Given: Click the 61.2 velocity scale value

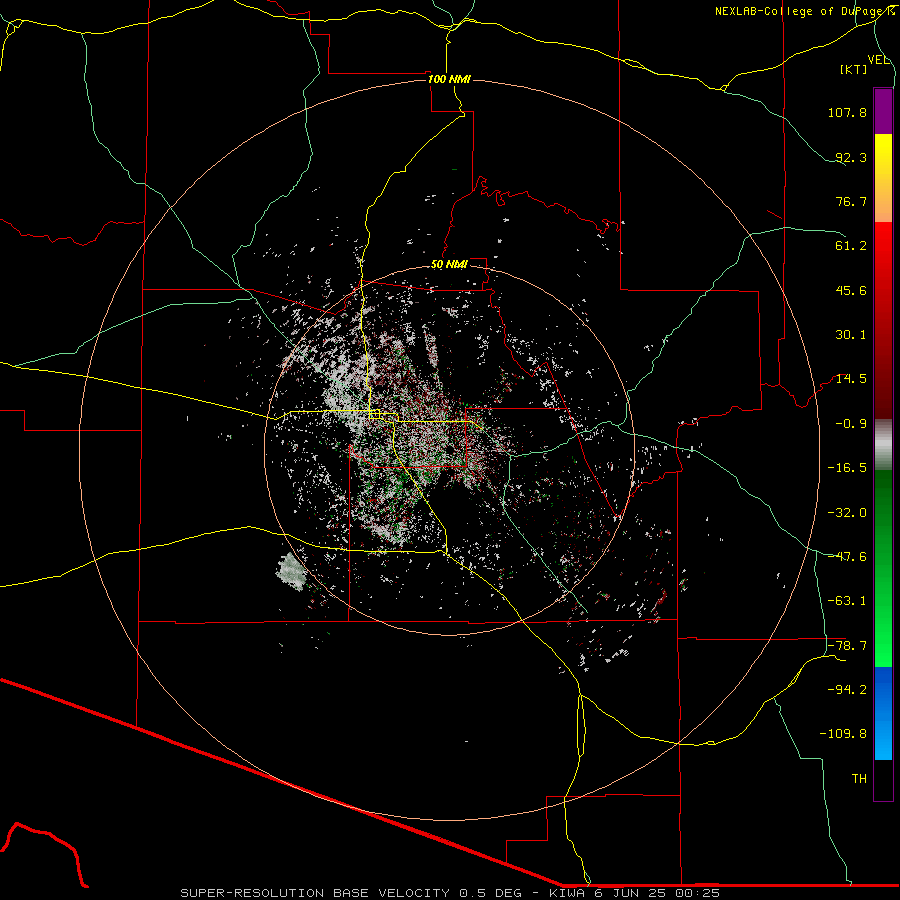Looking at the screenshot, I should (851, 246).
